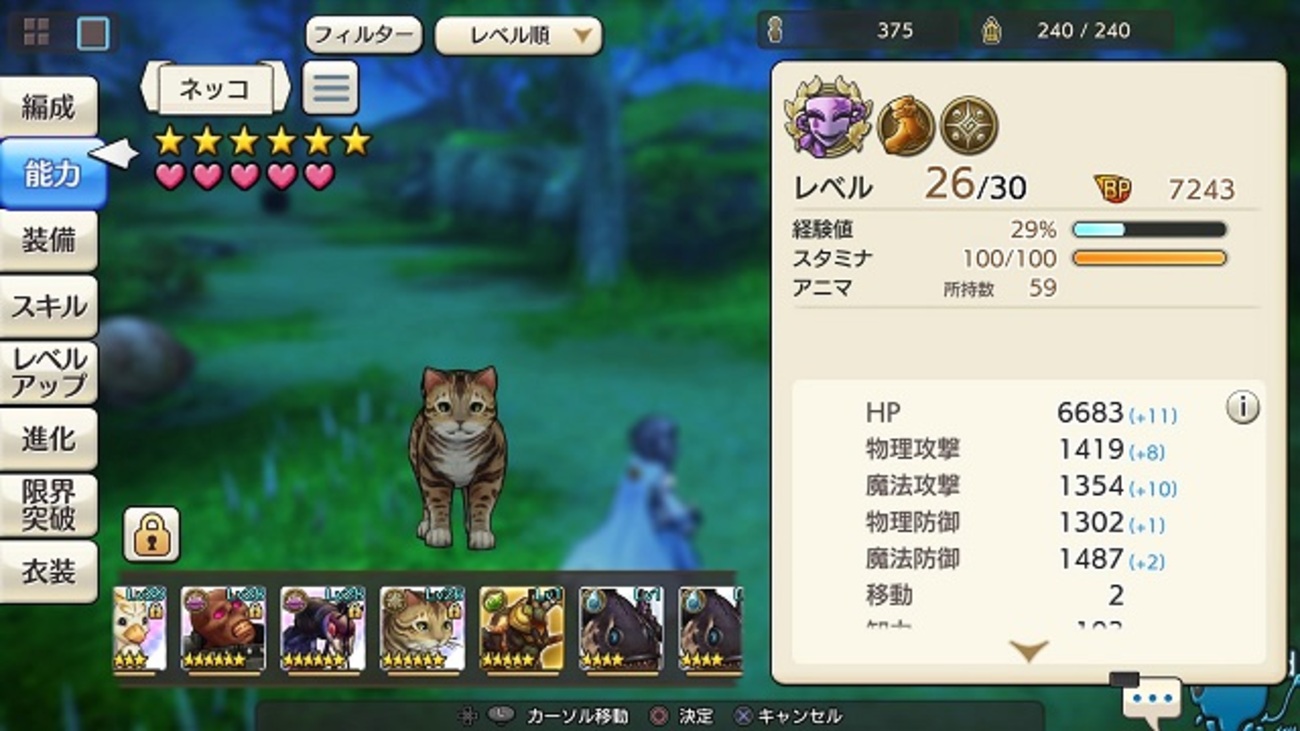Open the フィルター filter button
The width and height of the screenshot is (1300, 731).
[x=364, y=36]
